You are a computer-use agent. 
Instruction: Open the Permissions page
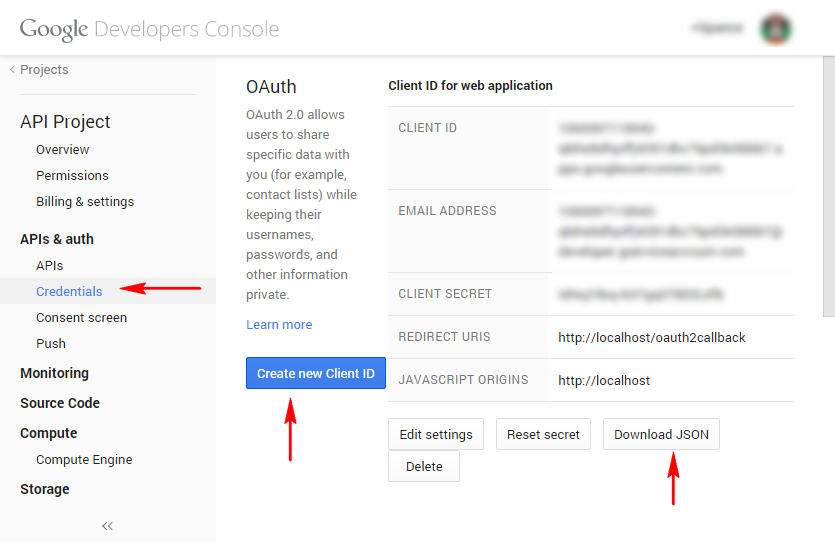[x=72, y=176]
